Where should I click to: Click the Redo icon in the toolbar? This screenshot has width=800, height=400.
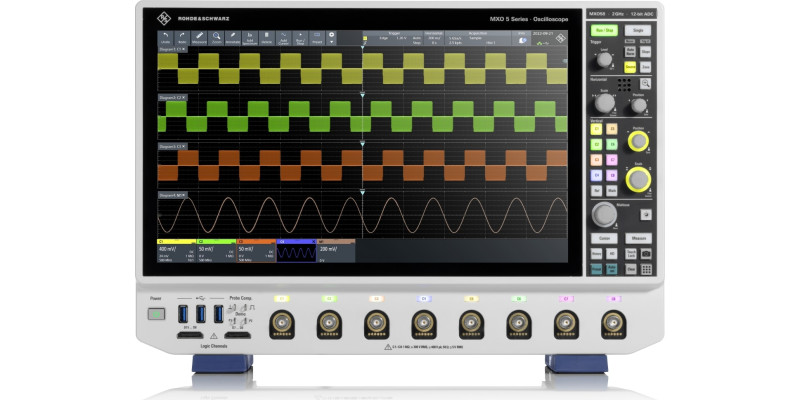[183, 37]
